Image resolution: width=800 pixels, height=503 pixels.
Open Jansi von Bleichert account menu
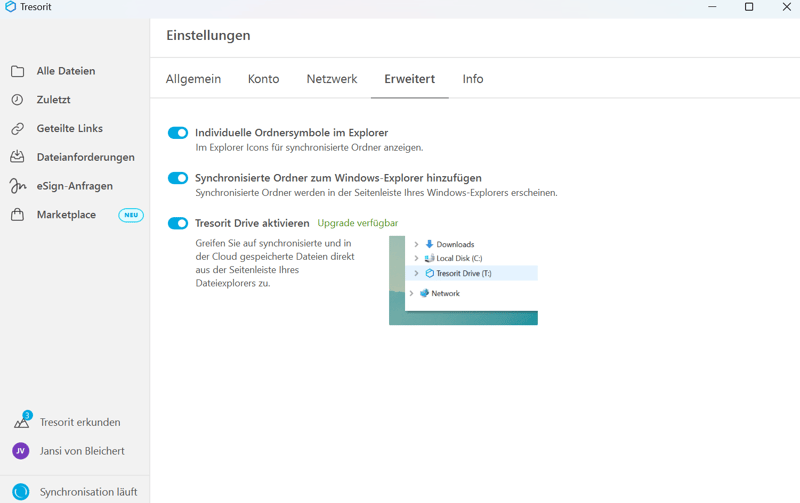click(x=82, y=451)
